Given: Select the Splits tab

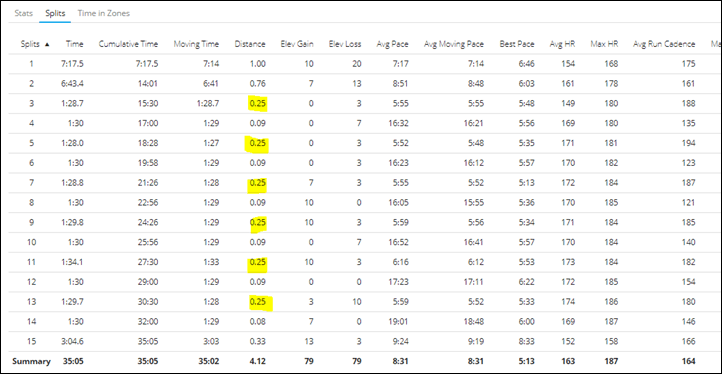Looking at the screenshot, I should point(55,13).
